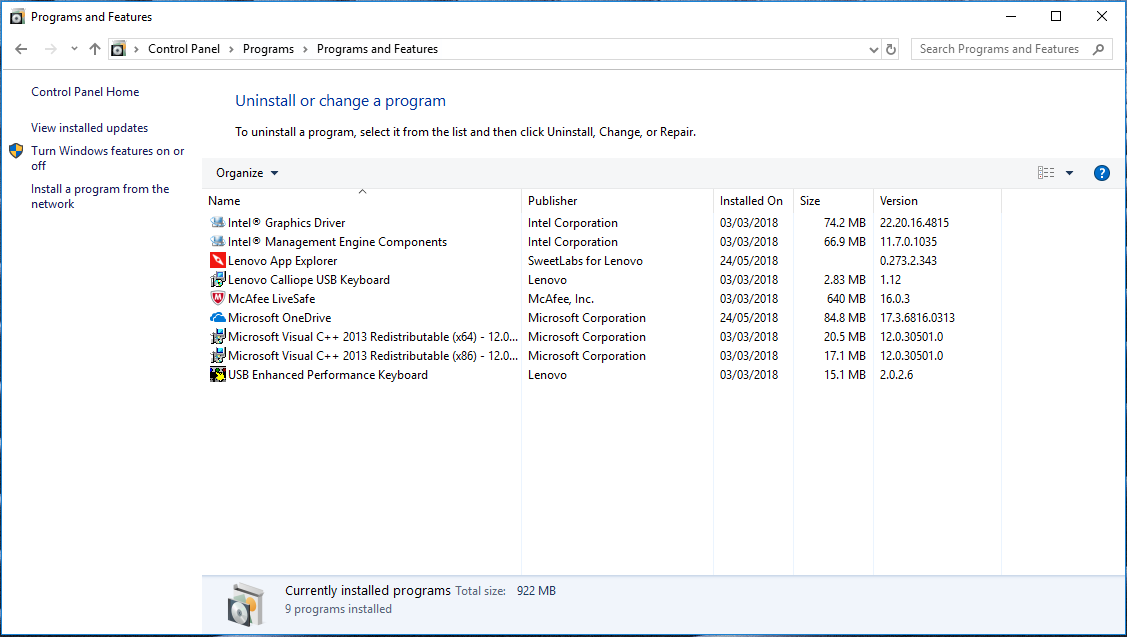Screen dimensions: 1127x637
Task: Select the USB Enhanced Performance Keyboard entry
Action: click(x=328, y=375)
